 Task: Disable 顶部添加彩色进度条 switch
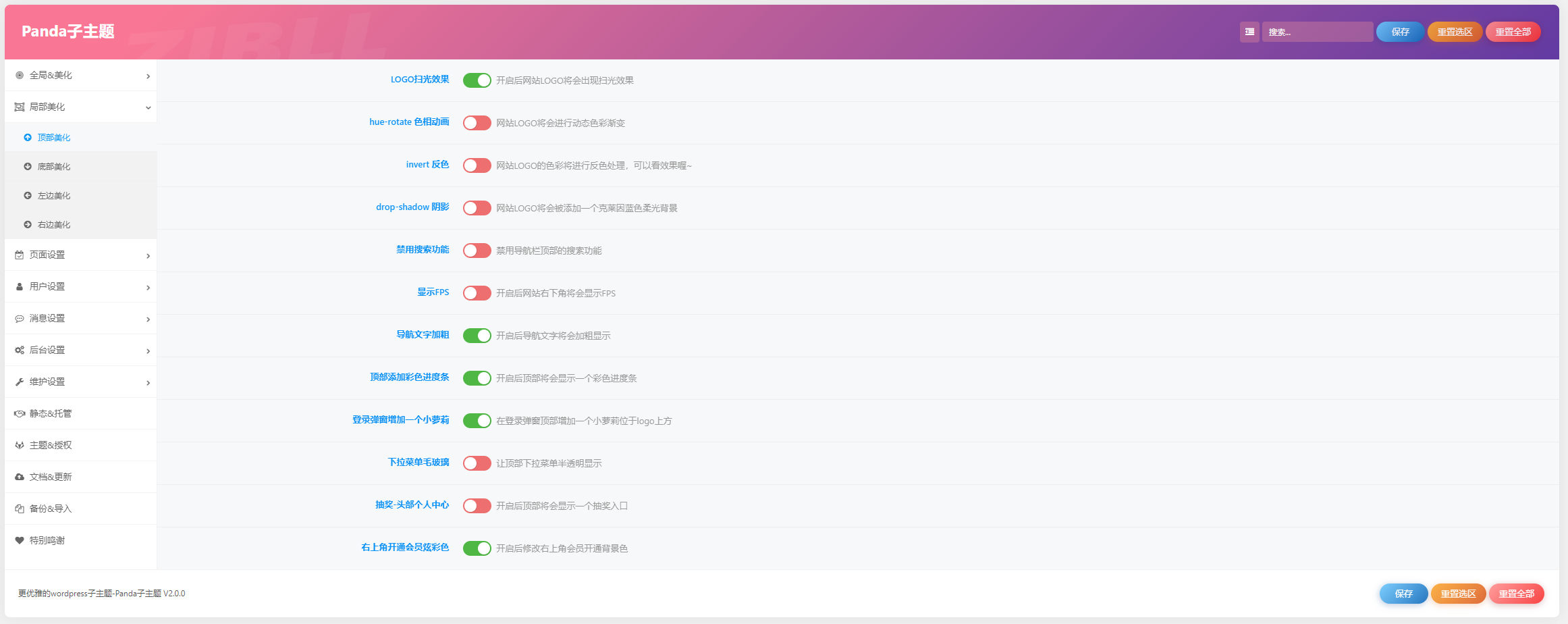click(477, 378)
